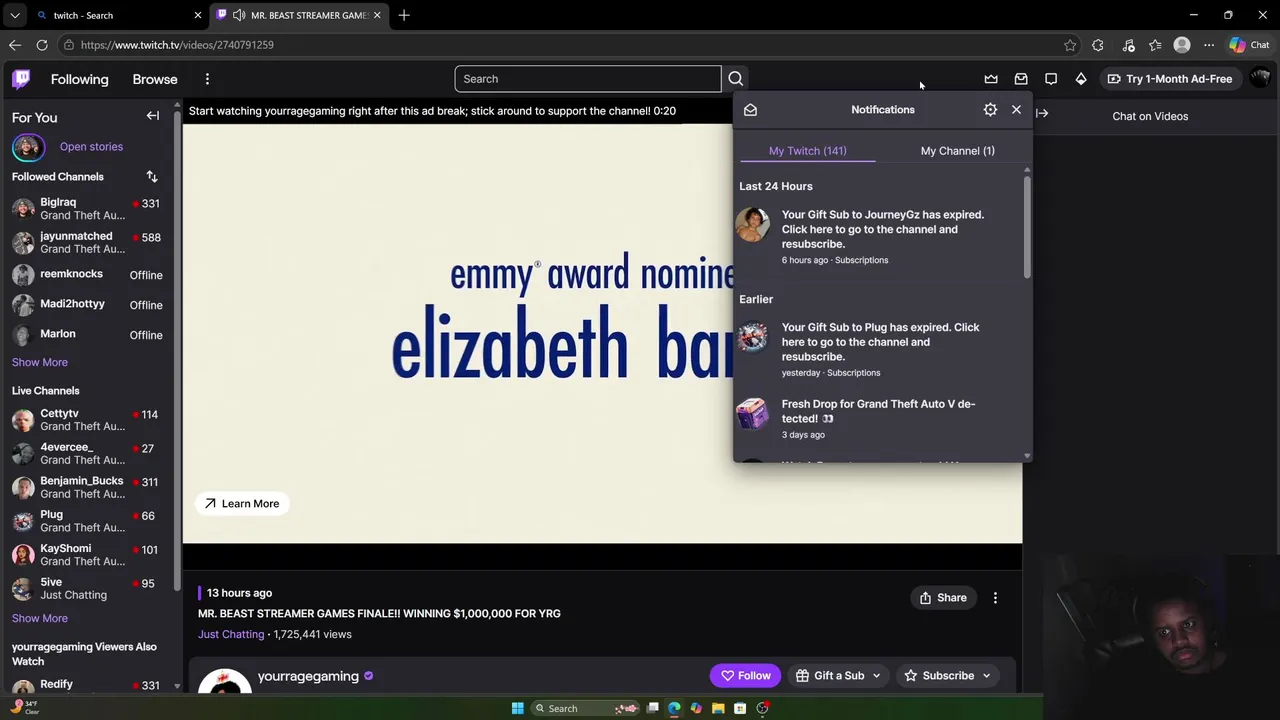Open File Explorer from the taskbar

pos(718,708)
